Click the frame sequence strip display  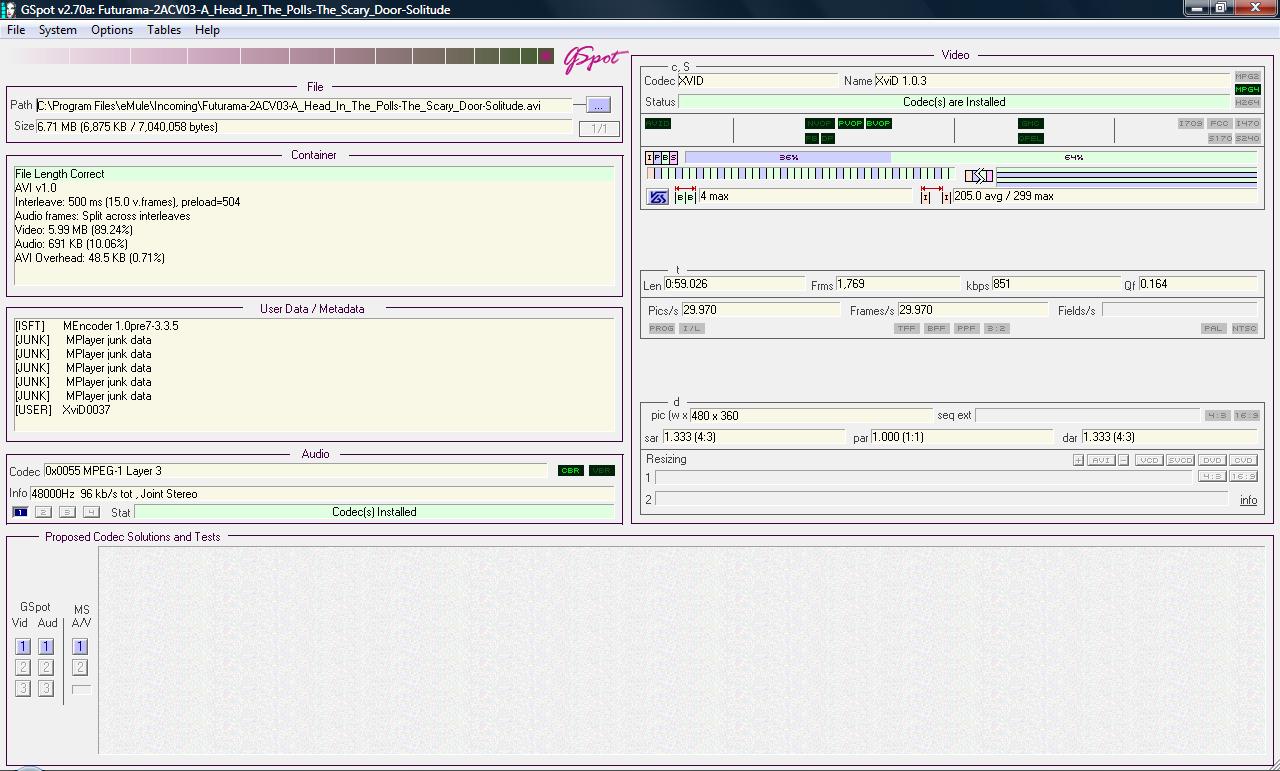pos(800,174)
